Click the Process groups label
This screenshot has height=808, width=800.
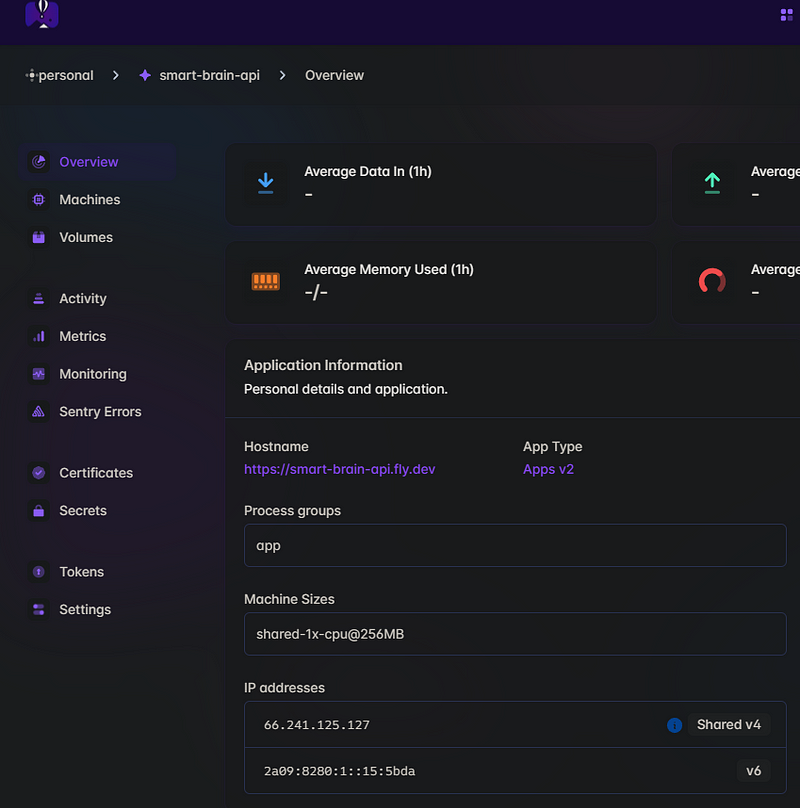tap(292, 510)
